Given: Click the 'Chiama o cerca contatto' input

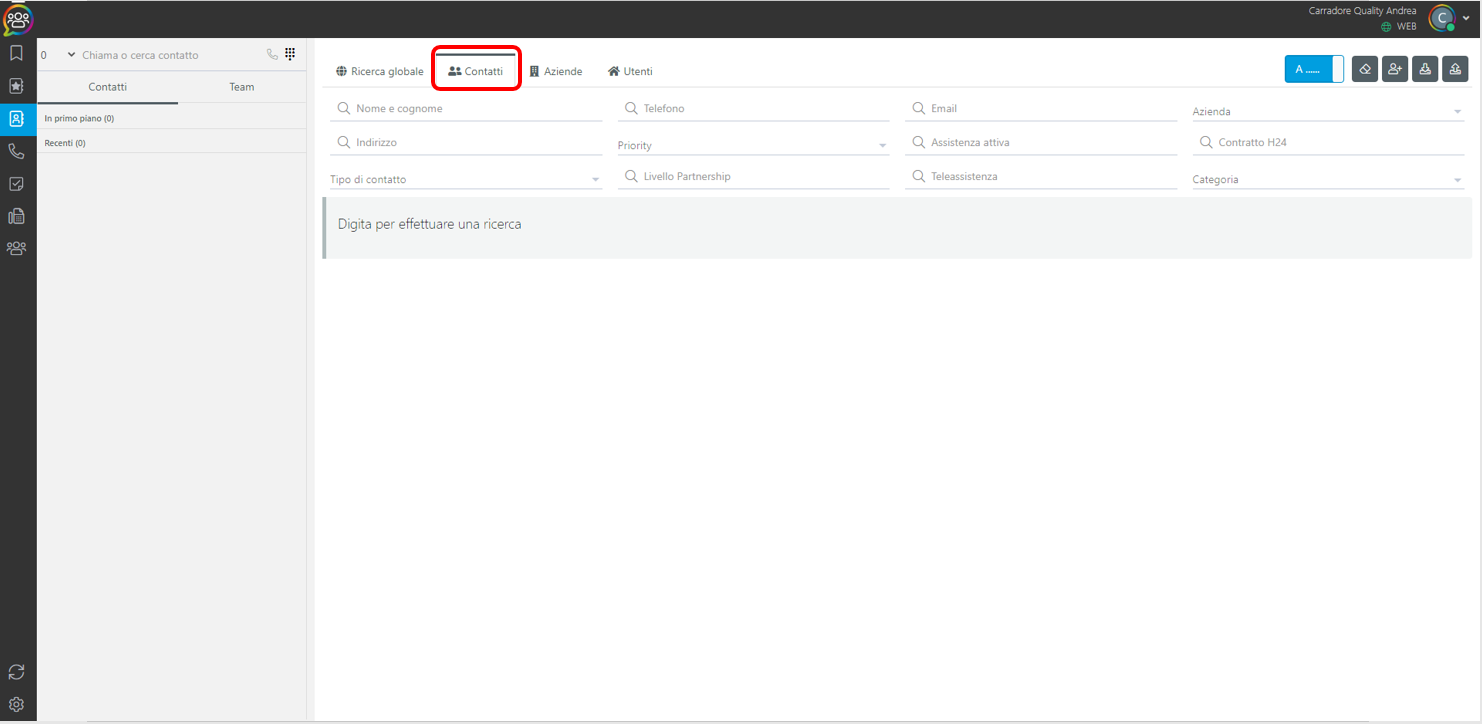Looking at the screenshot, I should click(170, 55).
